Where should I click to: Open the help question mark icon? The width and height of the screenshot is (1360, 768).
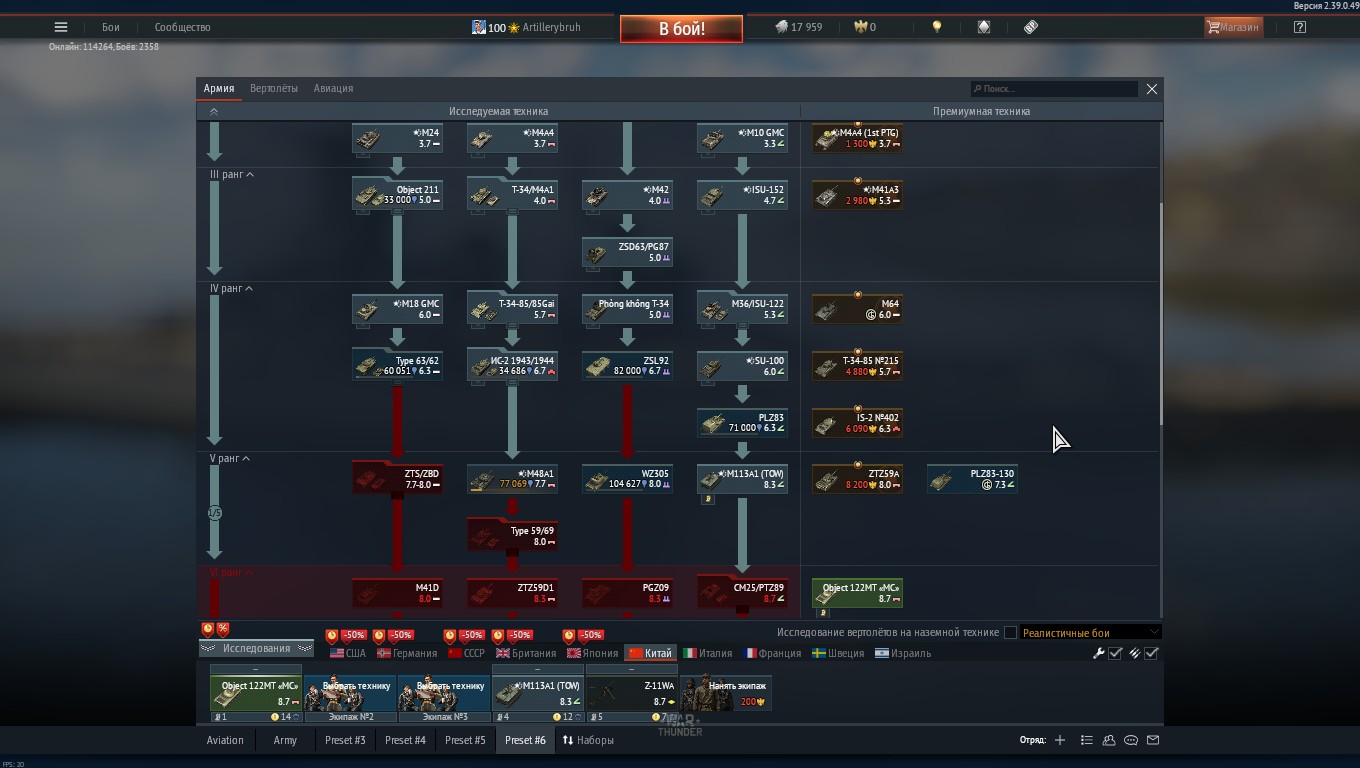1299,27
